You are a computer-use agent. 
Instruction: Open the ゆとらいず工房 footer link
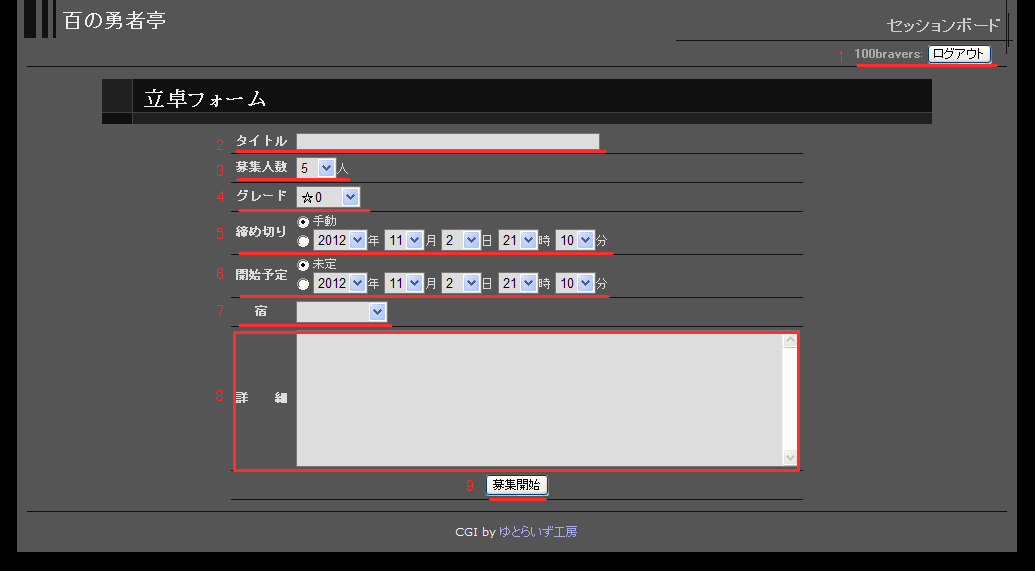[x=537, y=532]
